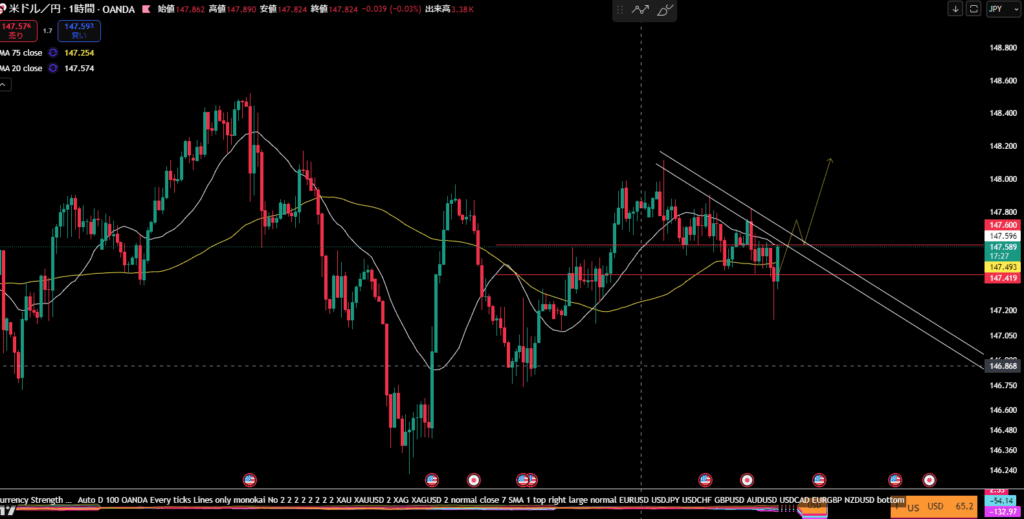The height and width of the screenshot is (519, 1024).
Task: Click the purple icon beside MA 20 close
Action: click(x=52, y=69)
